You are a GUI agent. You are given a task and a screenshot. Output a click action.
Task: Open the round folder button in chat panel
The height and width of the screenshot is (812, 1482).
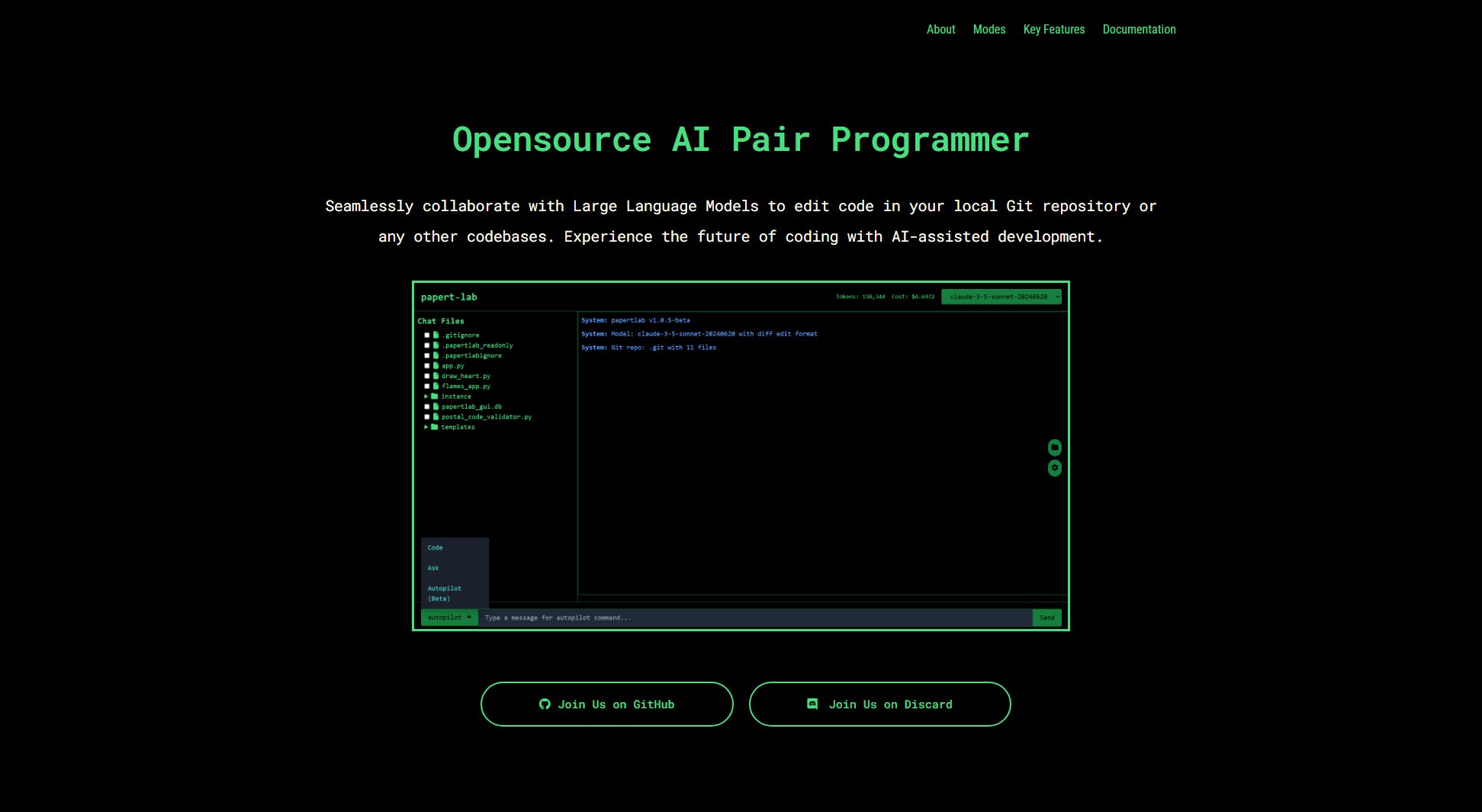[x=1055, y=448]
